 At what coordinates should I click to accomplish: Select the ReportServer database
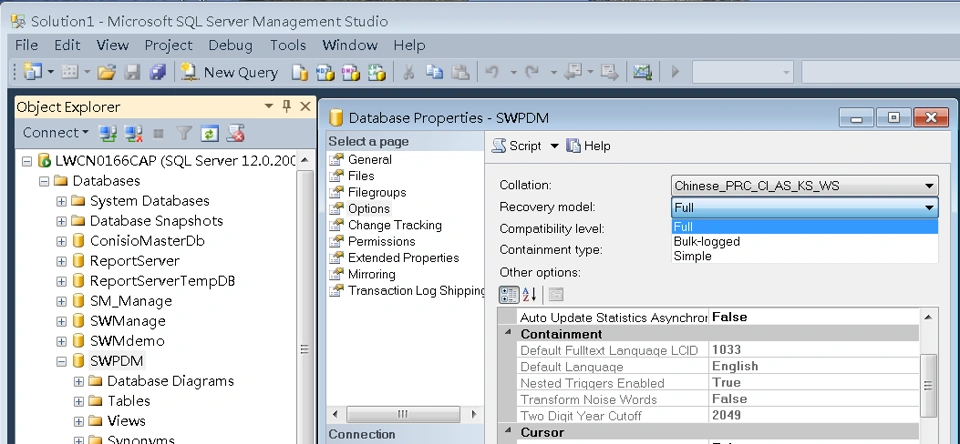[x=134, y=261]
